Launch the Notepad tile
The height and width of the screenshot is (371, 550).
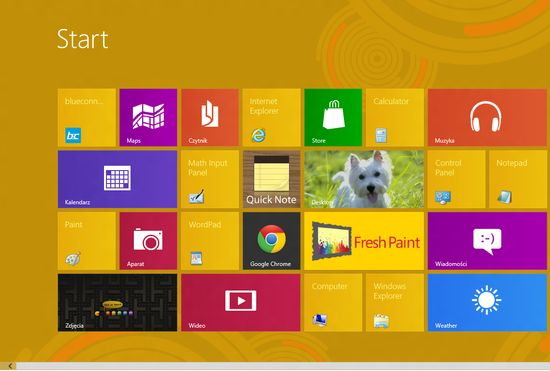(x=518, y=179)
